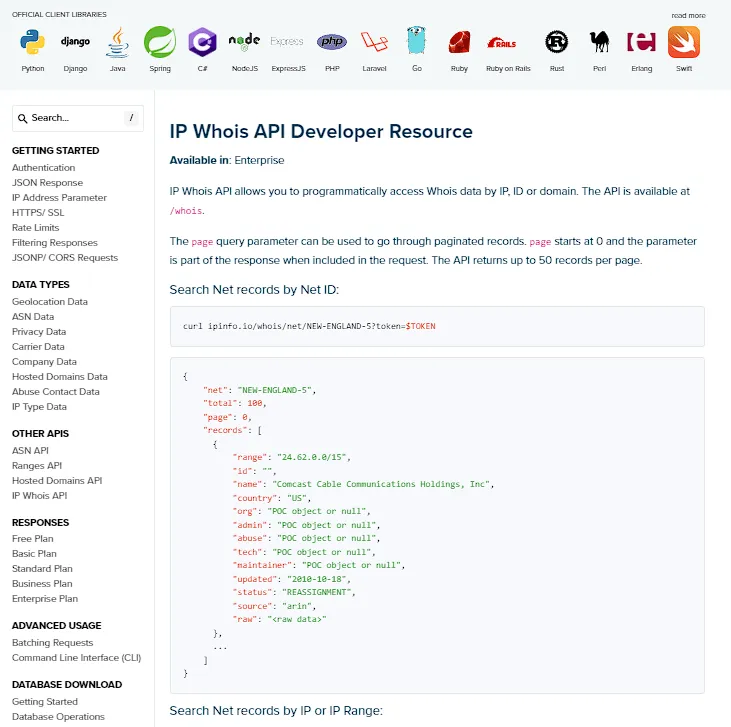Click the slash shortcut key in search
The image size is (731, 727).
coord(131,118)
